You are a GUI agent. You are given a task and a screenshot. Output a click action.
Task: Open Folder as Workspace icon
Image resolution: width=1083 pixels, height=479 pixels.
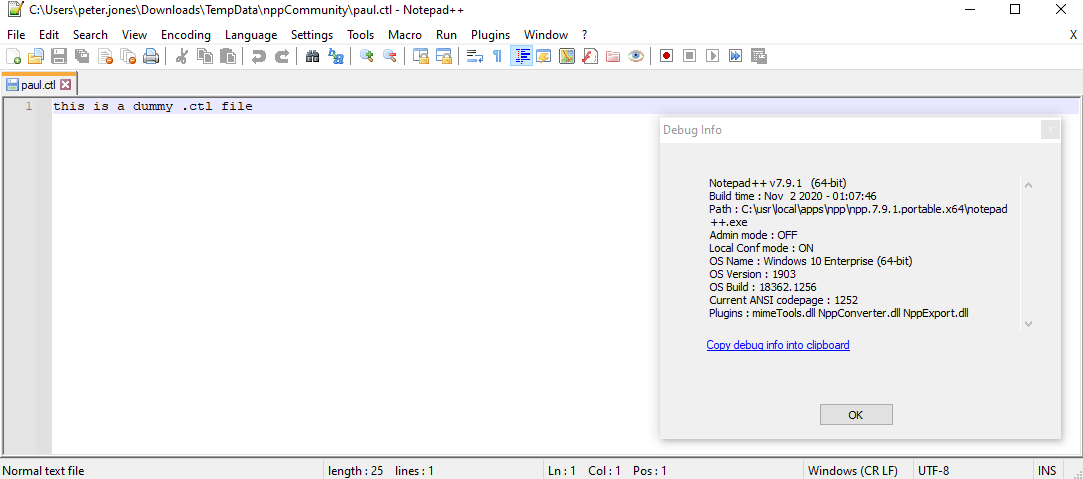[x=613, y=57]
